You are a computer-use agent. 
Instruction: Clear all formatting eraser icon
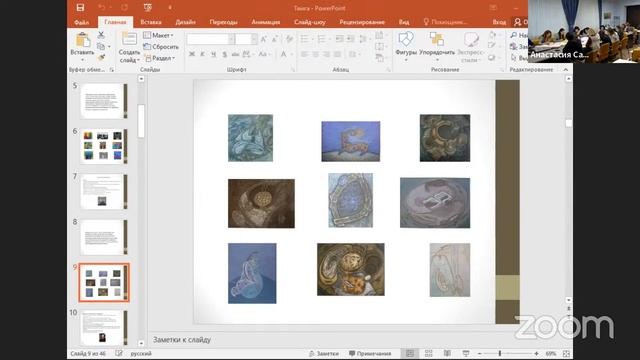click(x=289, y=39)
